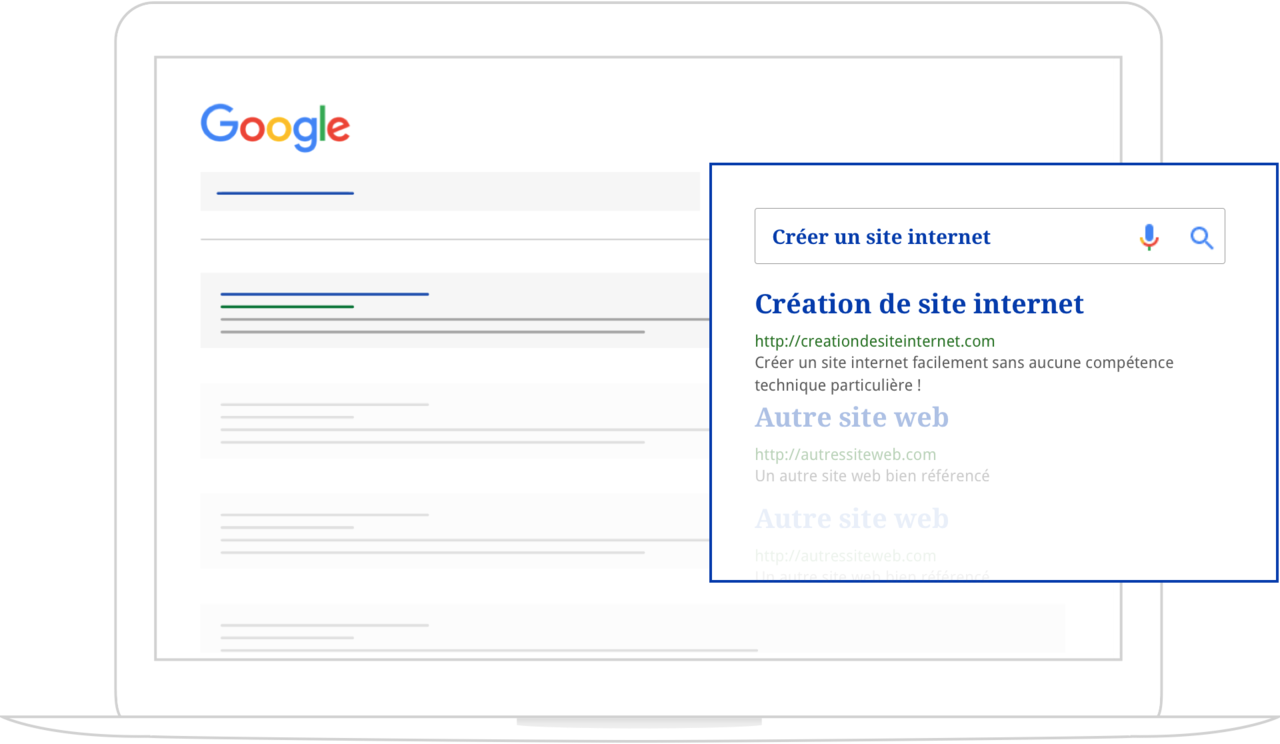Click the magnifying glass search icon
The height and width of the screenshot is (744, 1280).
(x=1201, y=238)
